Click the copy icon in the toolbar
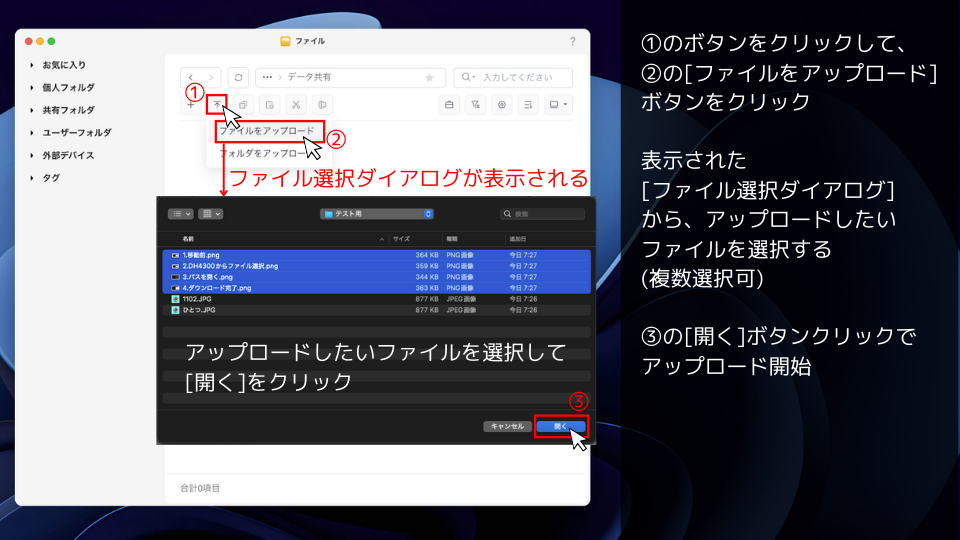Image resolution: width=960 pixels, height=540 pixels. (x=243, y=104)
